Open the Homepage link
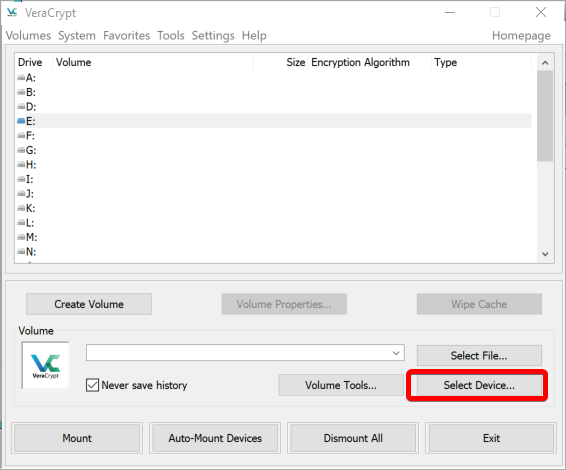Image resolution: width=566 pixels, height=470 pixels. click(521, 36)
